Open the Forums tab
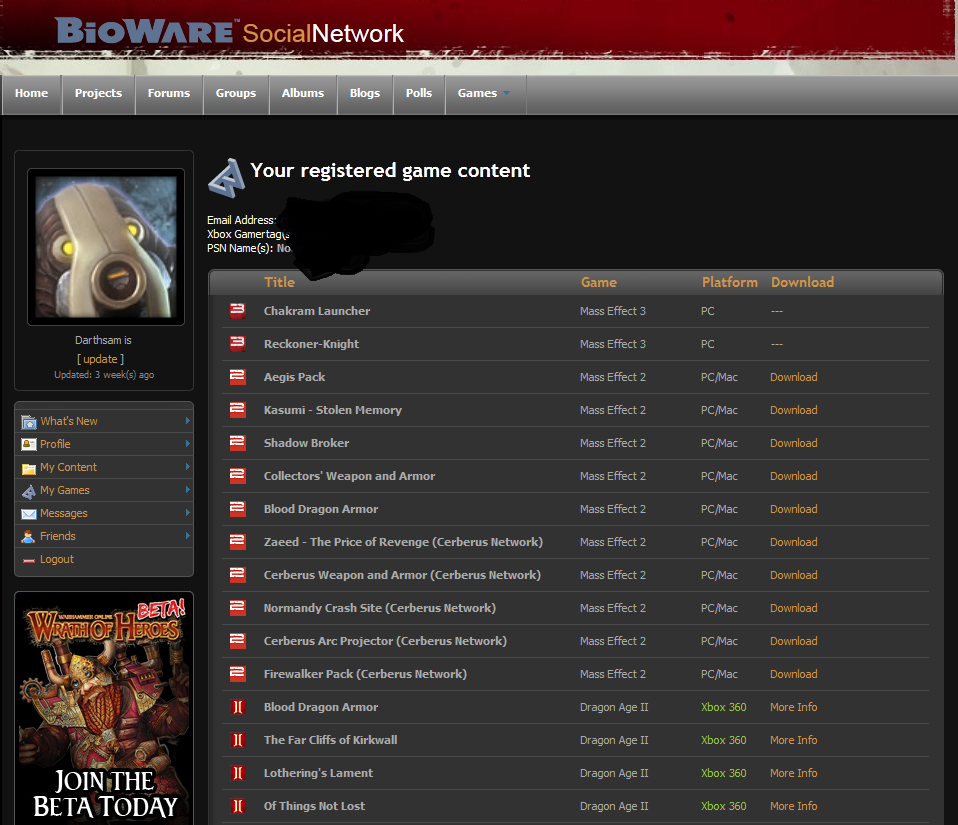Image resolution: width=958 pixels, height=825 pixels. 168,94
